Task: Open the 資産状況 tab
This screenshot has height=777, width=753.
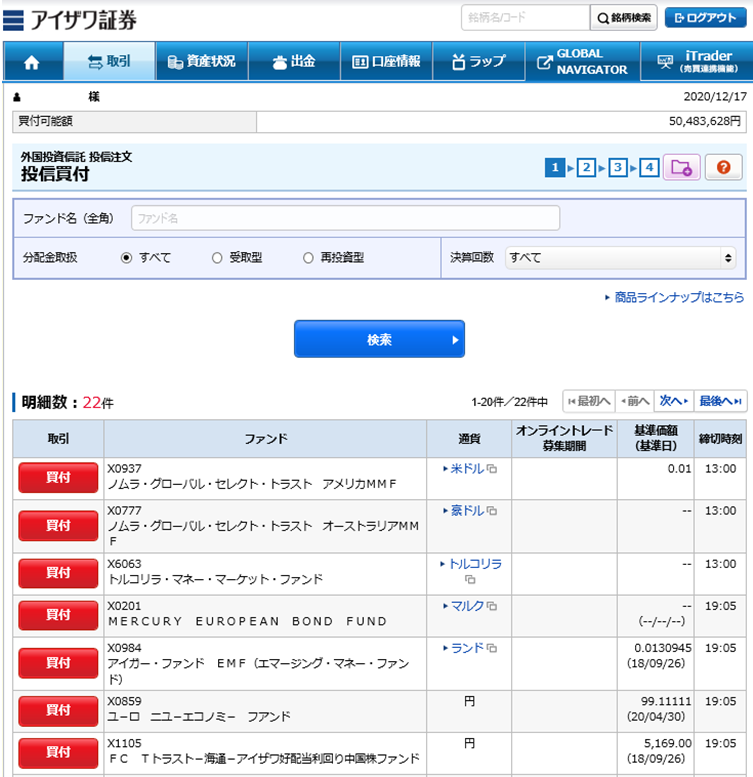Action: tap(202, 61)
